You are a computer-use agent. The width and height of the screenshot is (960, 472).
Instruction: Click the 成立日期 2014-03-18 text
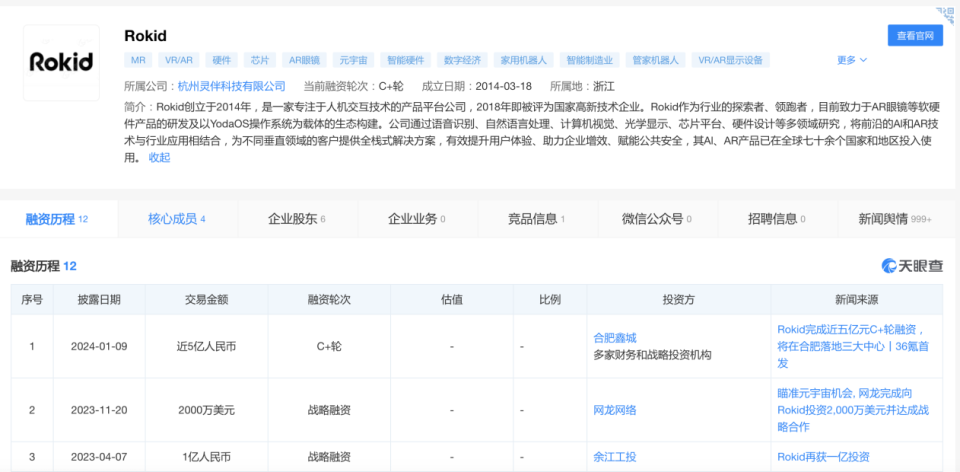(477, 86)
